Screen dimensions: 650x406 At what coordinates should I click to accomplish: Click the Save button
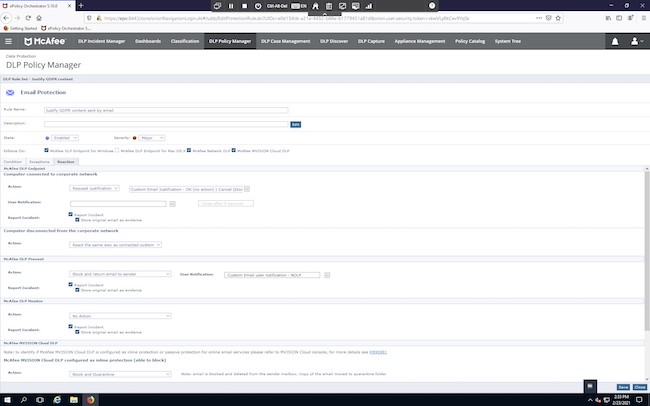pos(623,387)
